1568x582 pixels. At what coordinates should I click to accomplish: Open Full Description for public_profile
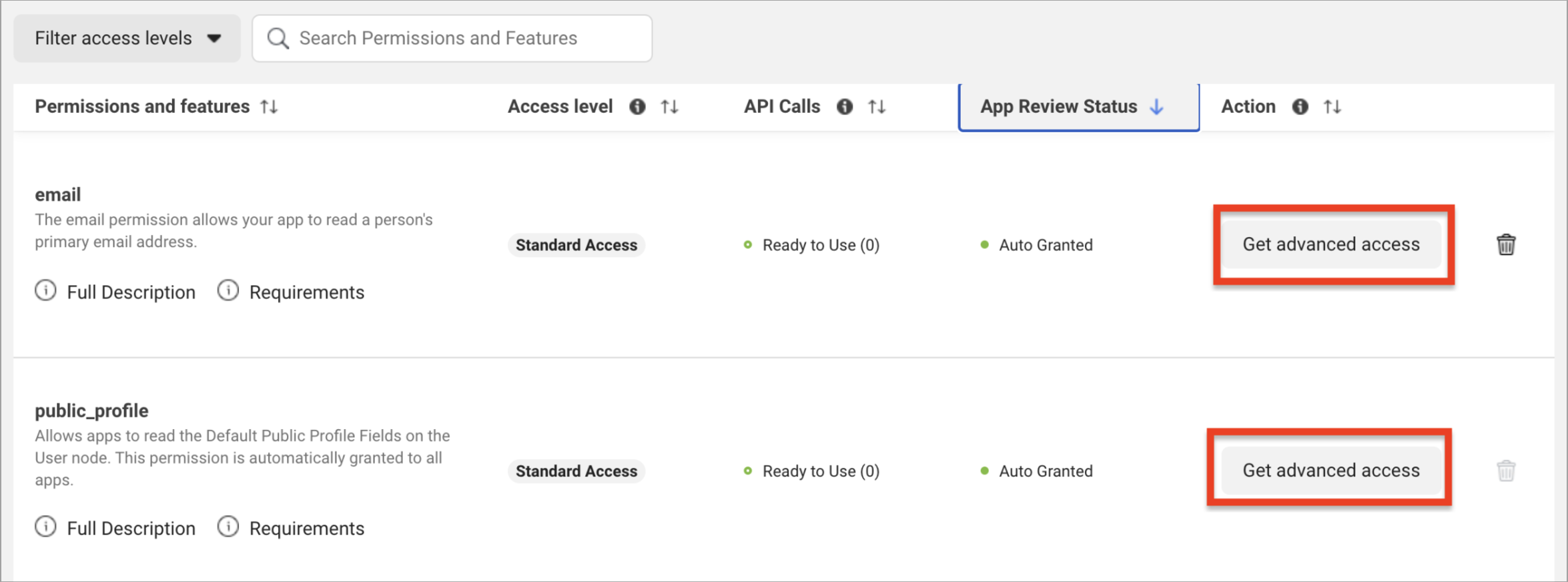[x=131, y=529]
